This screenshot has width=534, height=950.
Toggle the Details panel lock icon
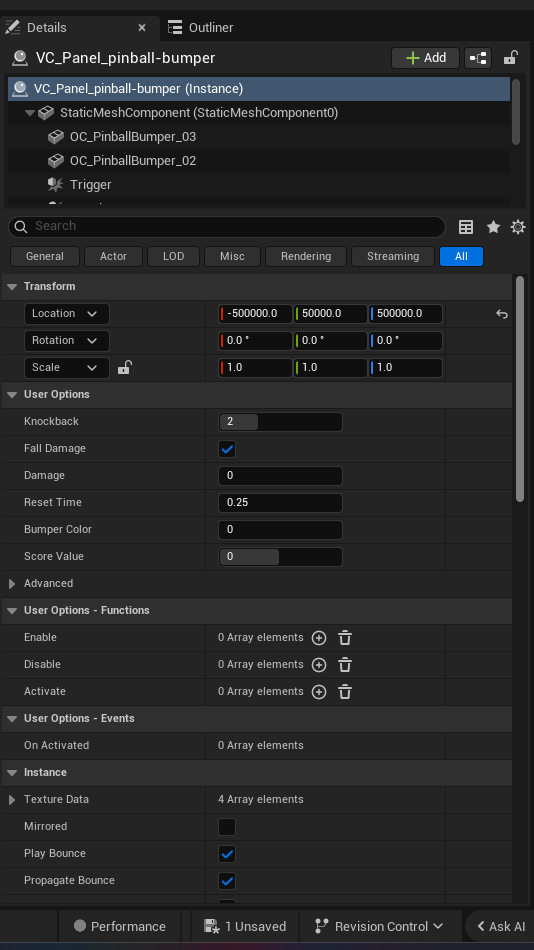pos(510,58)
